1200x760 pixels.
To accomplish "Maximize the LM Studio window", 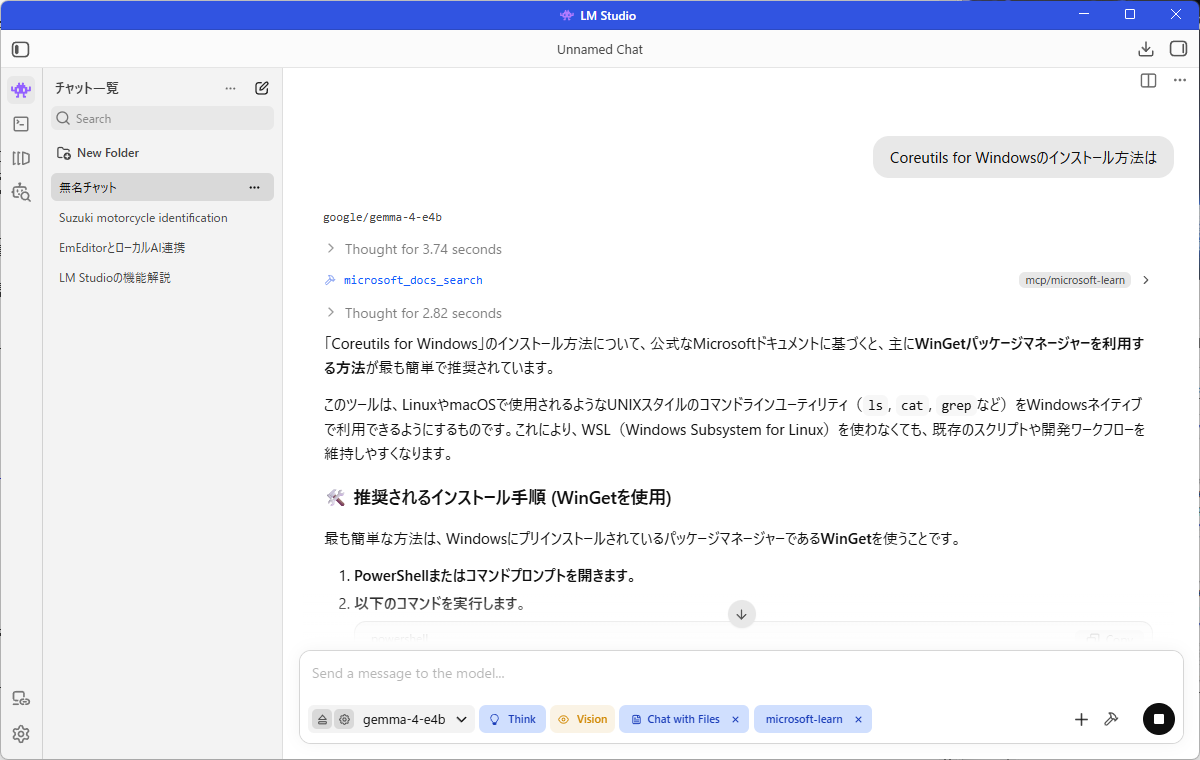I will (1130, 14).
